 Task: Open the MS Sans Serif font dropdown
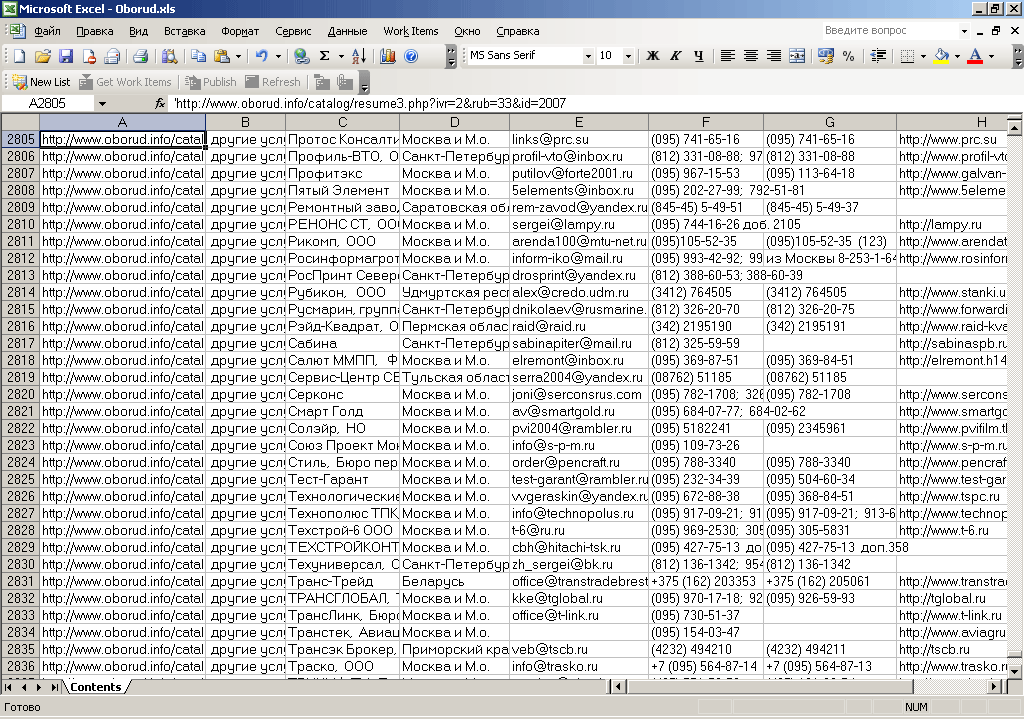click(x=588, y=56)
